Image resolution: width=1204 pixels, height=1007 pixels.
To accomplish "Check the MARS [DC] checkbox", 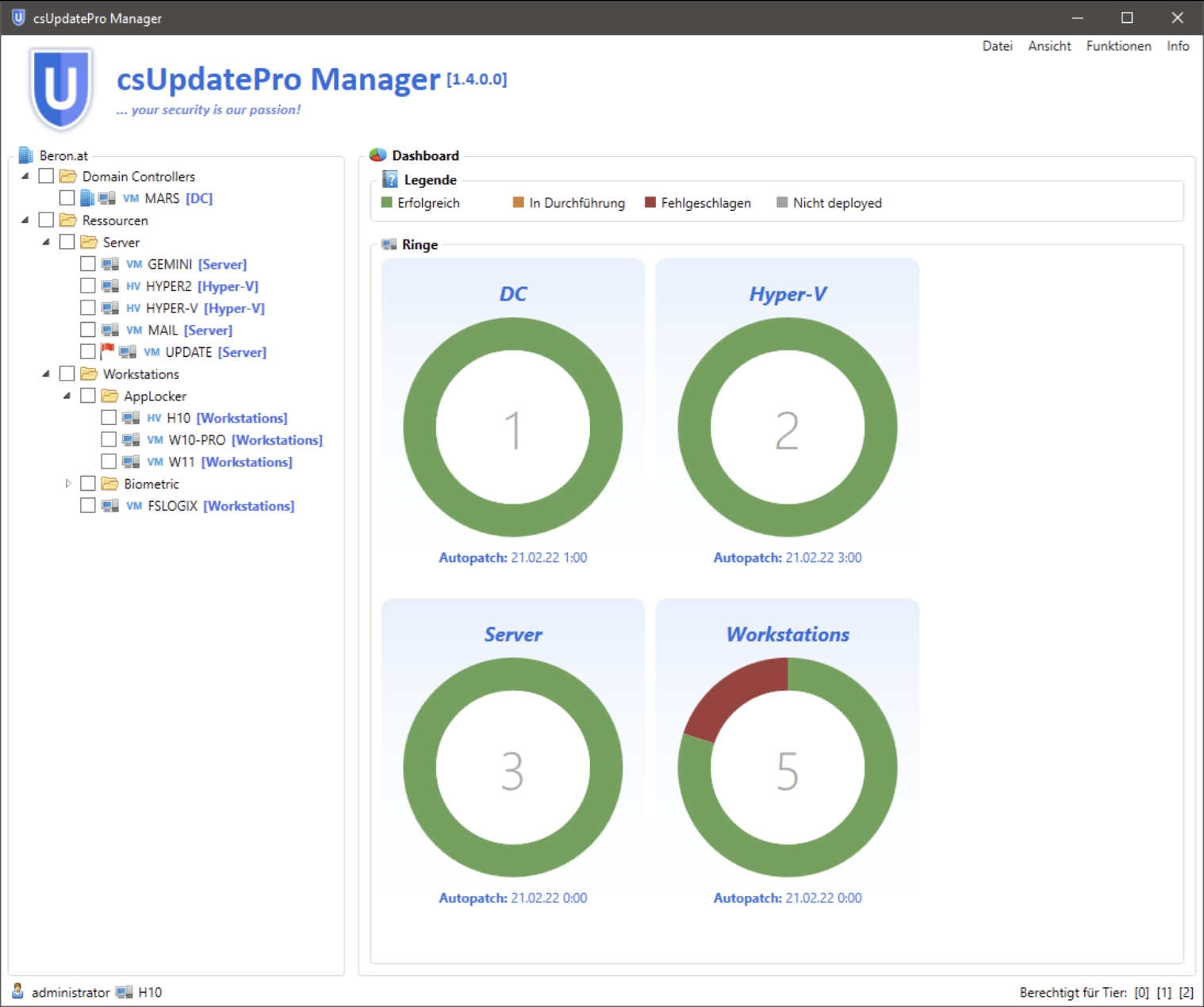I will click(x=67, y=197).
